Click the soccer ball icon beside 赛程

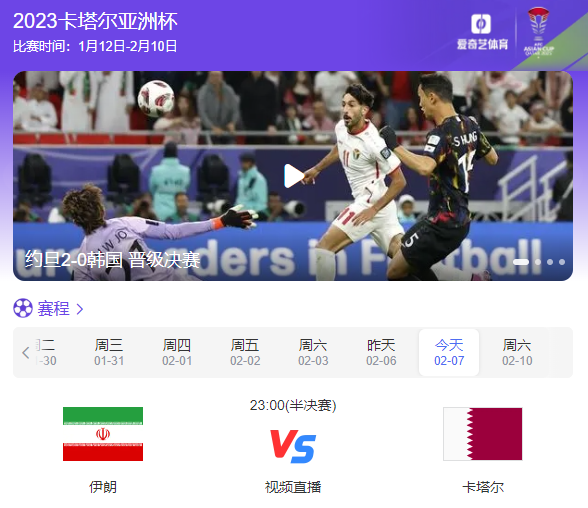23,308
